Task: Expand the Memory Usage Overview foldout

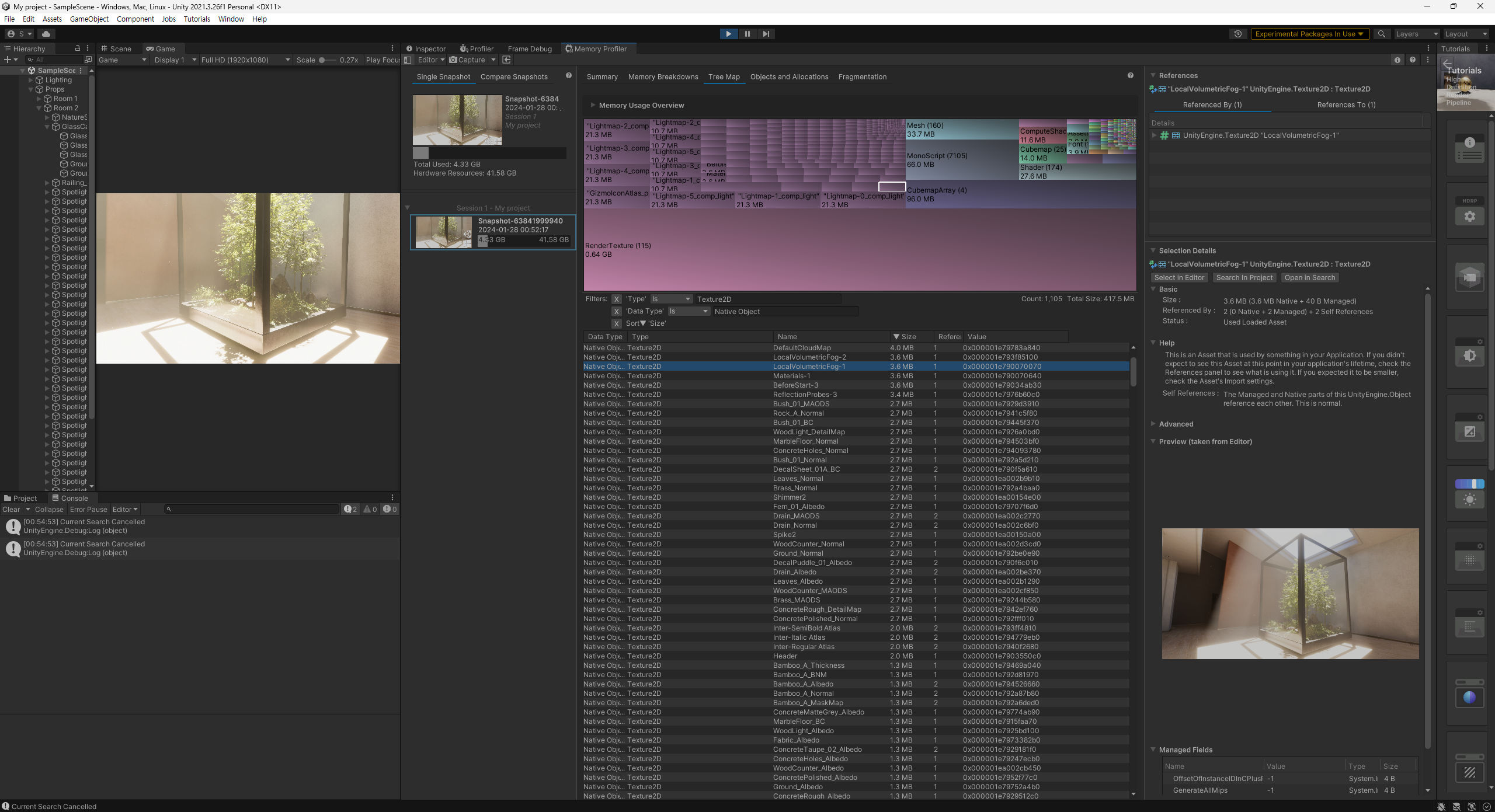Action: pos(593,105)
